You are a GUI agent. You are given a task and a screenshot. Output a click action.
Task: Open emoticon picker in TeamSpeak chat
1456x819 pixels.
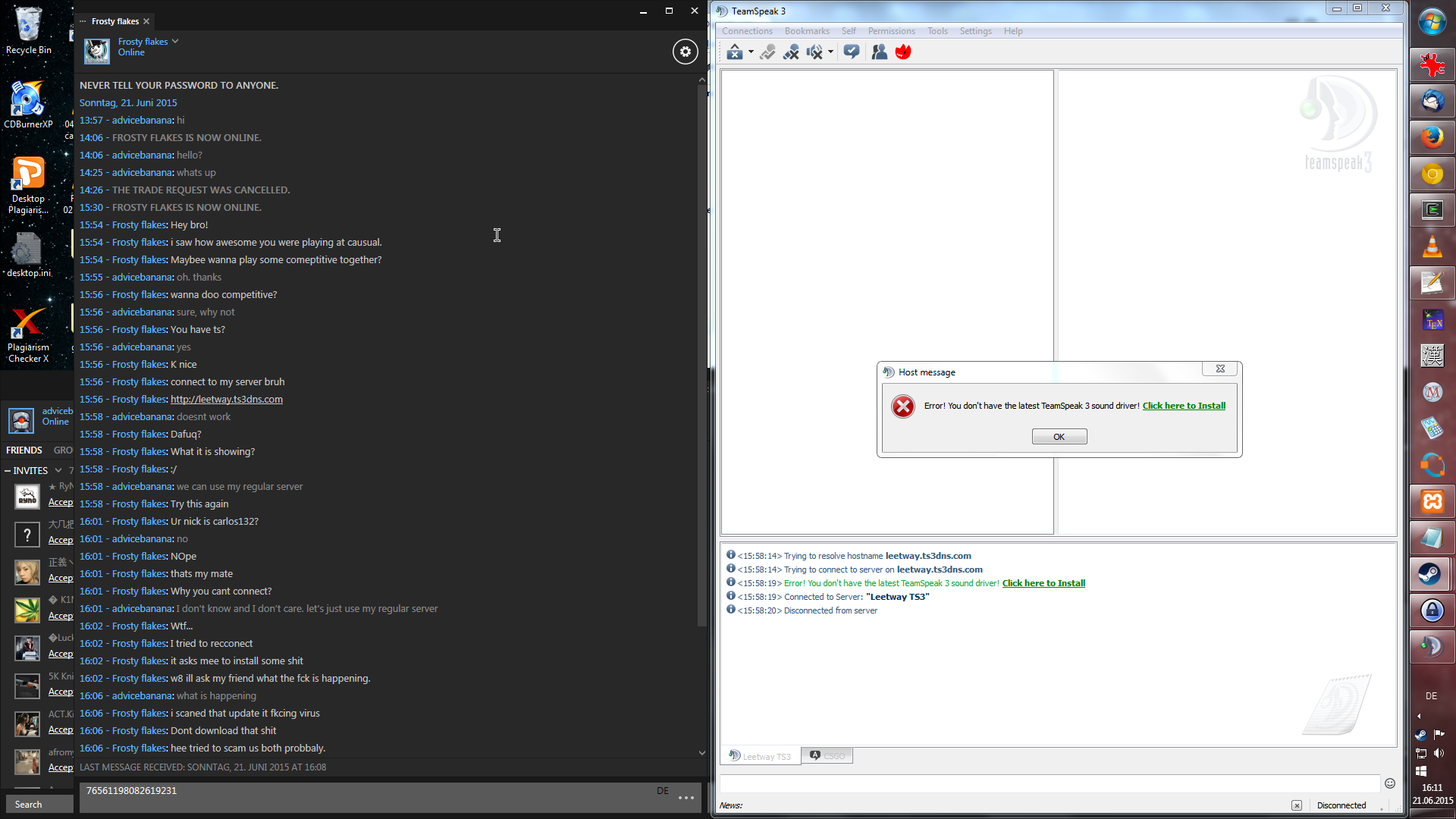coord(1389,783)
